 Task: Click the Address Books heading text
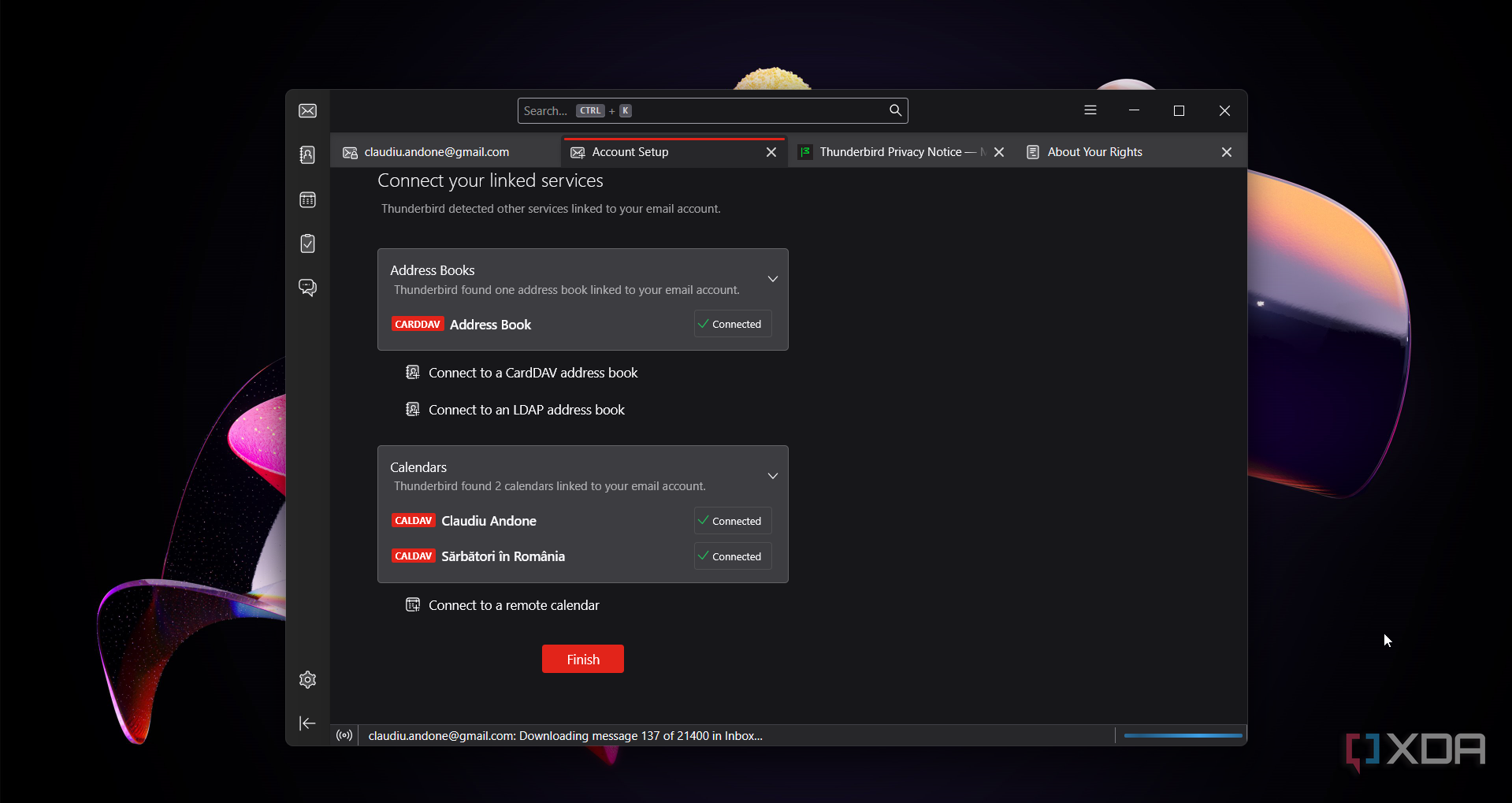[433, 270]
